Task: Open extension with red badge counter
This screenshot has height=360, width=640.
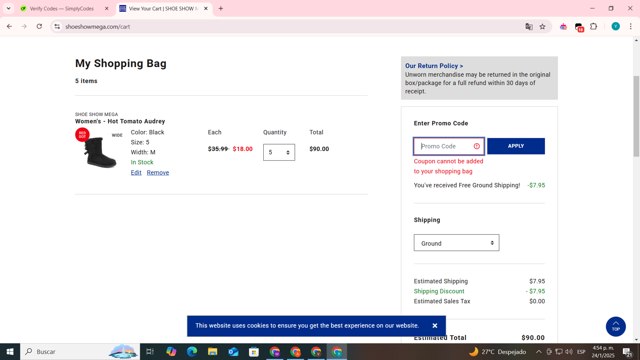Action: [579, 27]
